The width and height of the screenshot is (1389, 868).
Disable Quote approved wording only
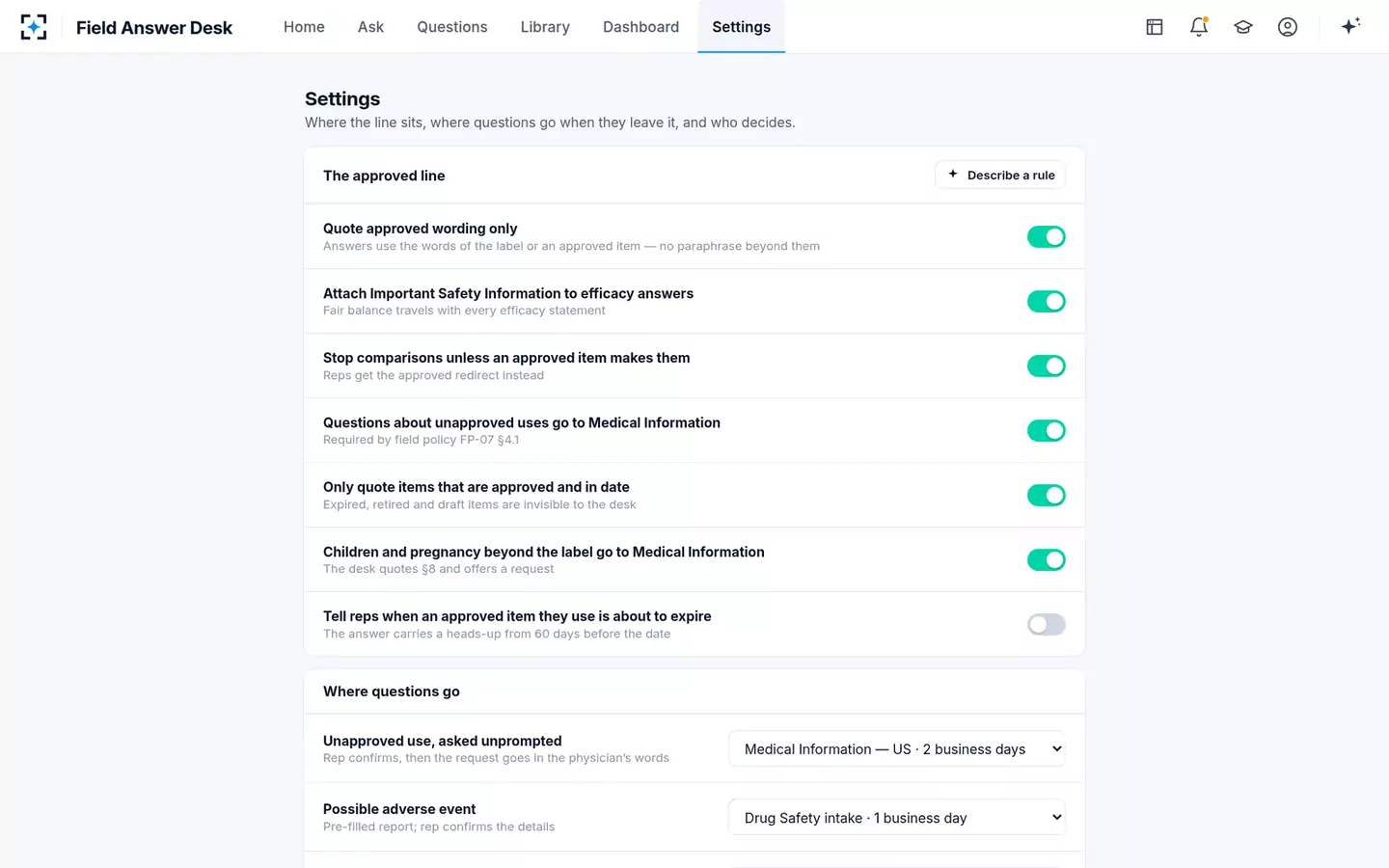click(1047, 237)
